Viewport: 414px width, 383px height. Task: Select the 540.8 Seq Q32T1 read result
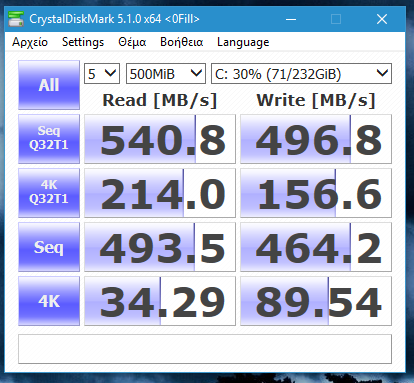(x=160, y=139)
